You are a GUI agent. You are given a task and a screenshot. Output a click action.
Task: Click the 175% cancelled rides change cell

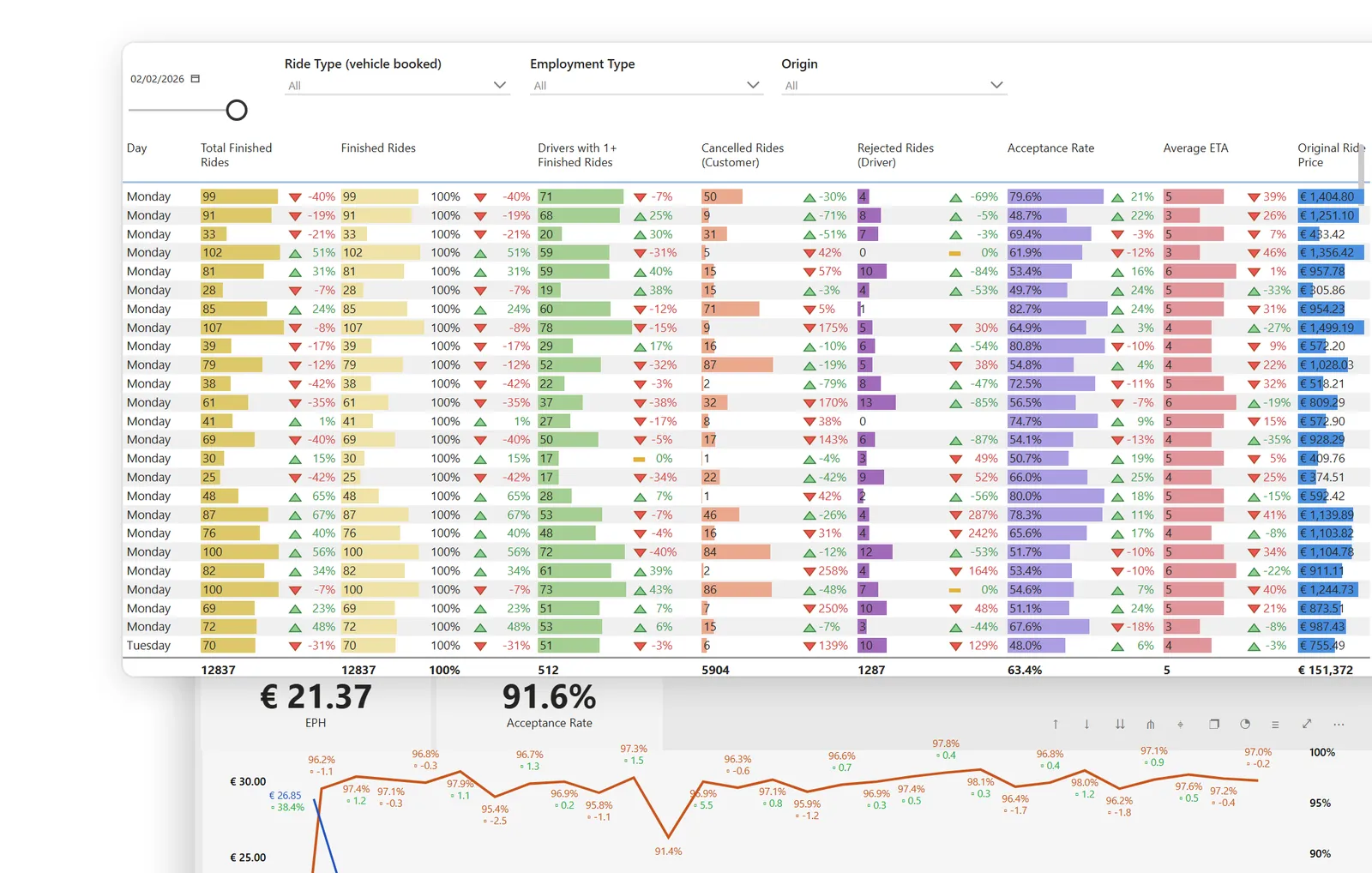point(833,328)
